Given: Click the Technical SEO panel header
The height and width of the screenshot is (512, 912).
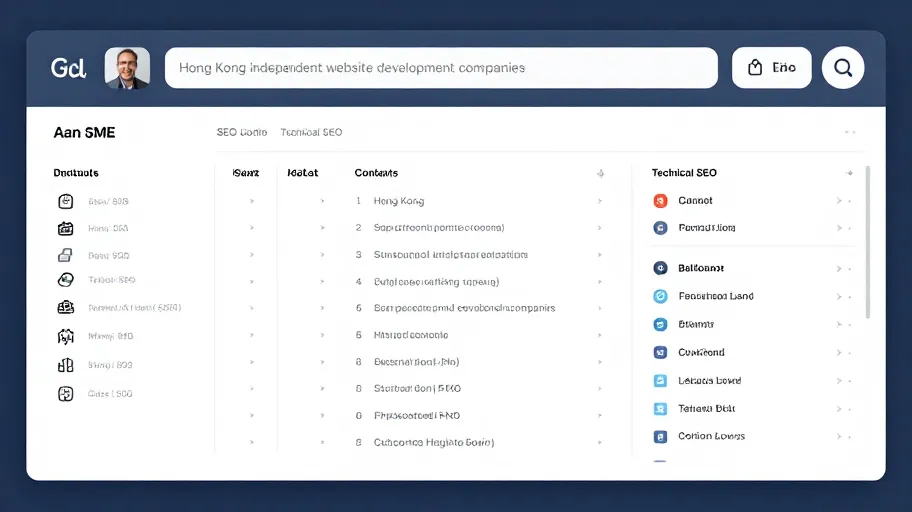Looking at the screenshot, I should (684, 173).
